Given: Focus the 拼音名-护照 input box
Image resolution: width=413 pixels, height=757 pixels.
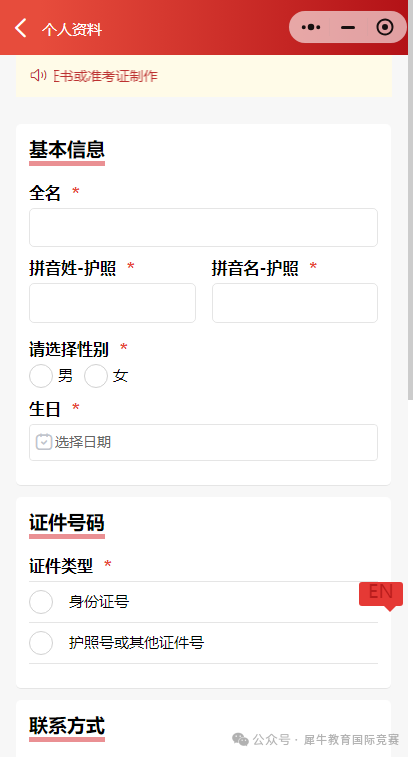Looking at the screenshot, I should (x=295, y=303).
